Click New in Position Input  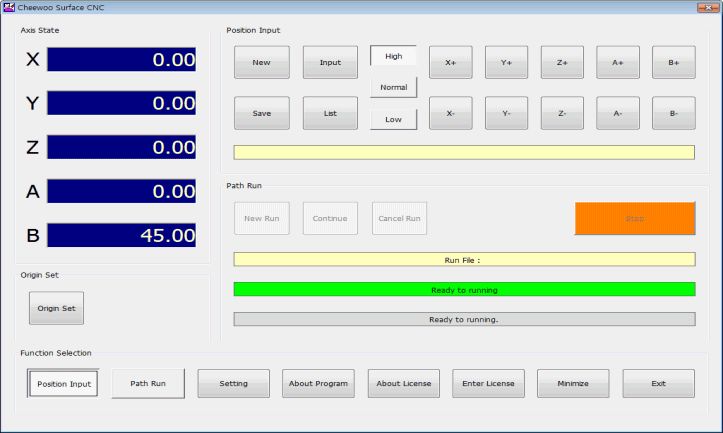261,62
